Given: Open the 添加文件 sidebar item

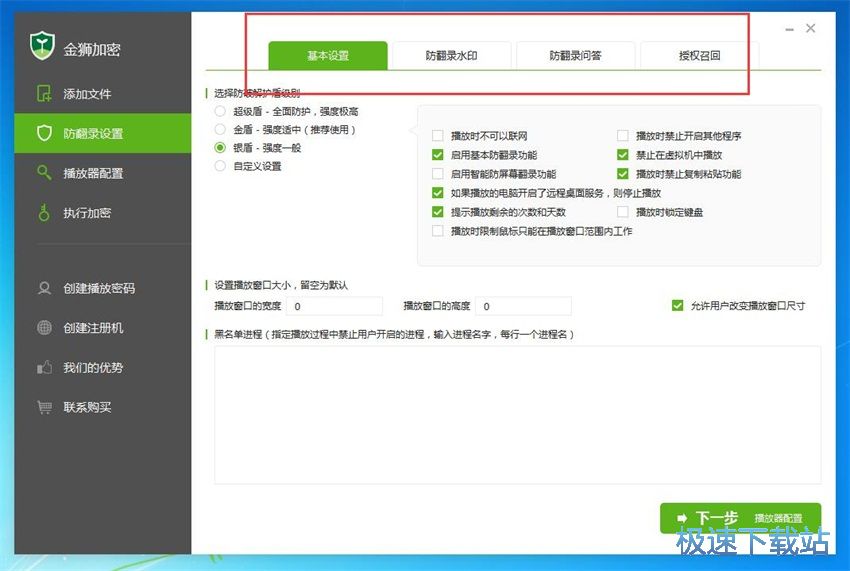Looking at the screenshot, I should [102, 94].
